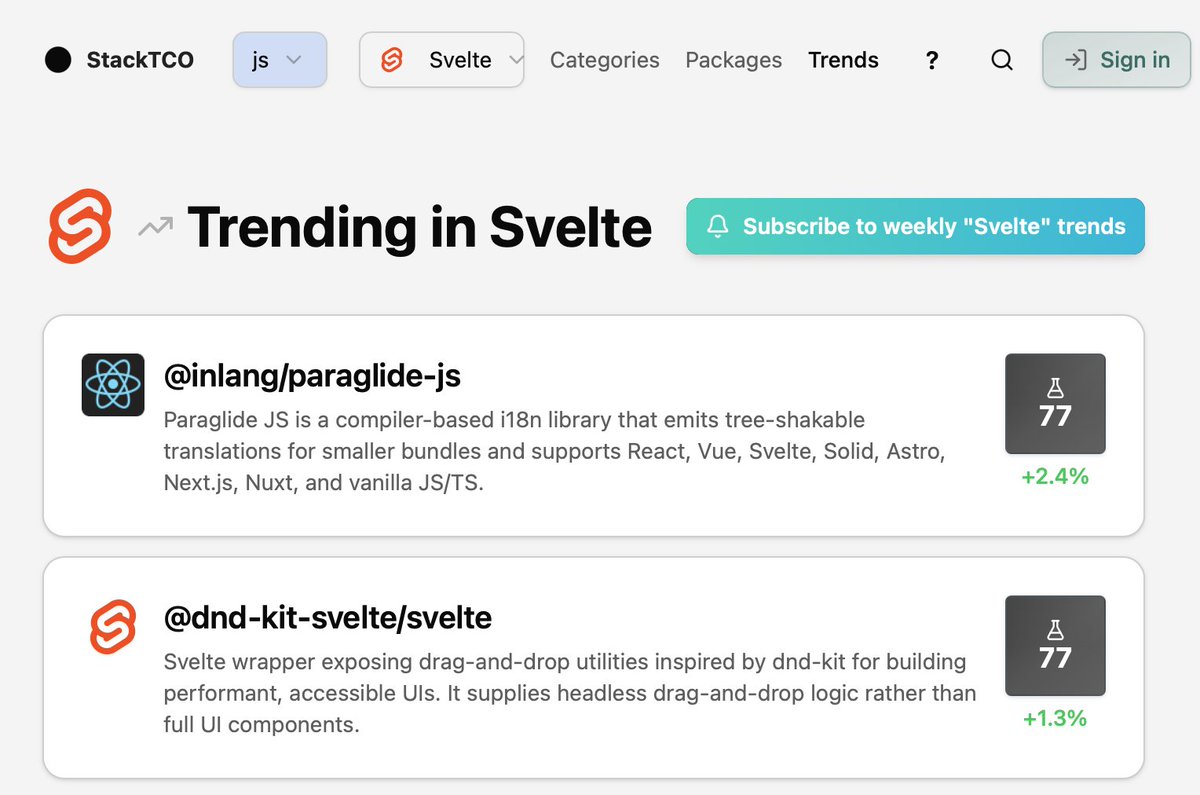1200x795 pixels.
Task: Click the StackTCO brand name
Action: click(x=140, y=60)
